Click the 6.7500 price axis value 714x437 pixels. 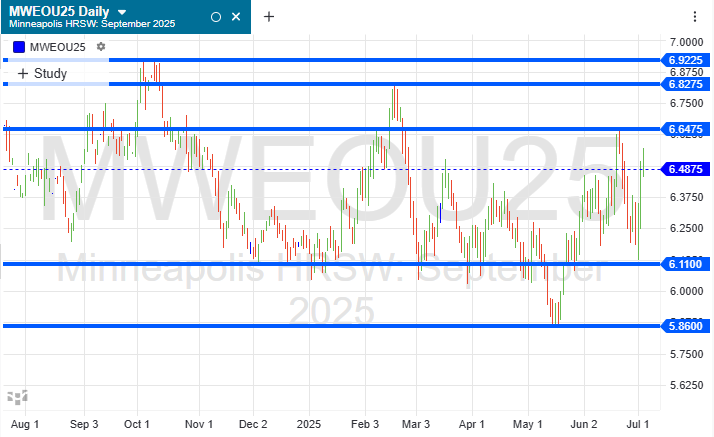[x=686, y=103]
